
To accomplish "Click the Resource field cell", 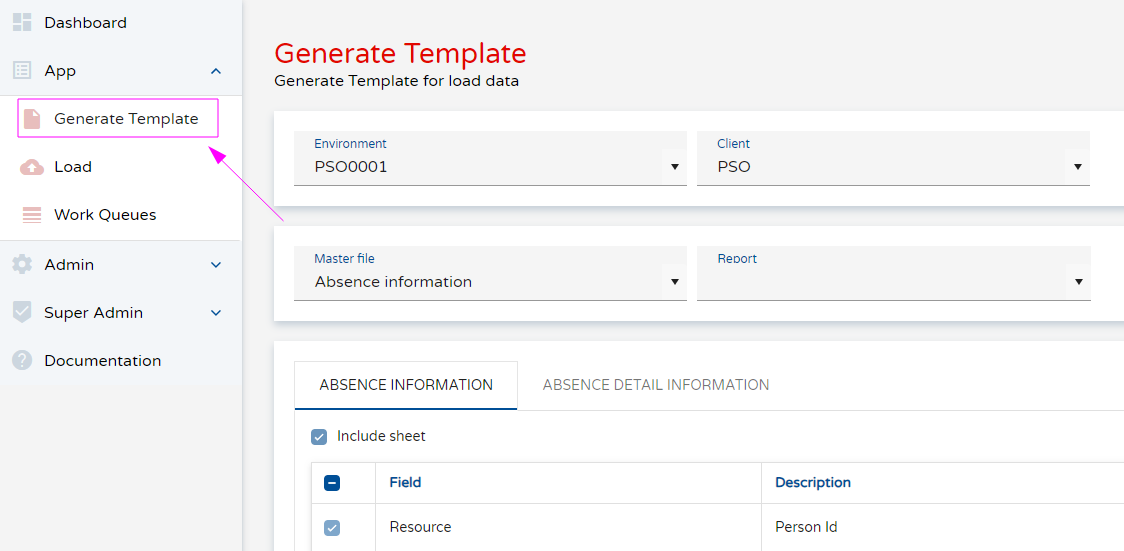I will point(568,527).
